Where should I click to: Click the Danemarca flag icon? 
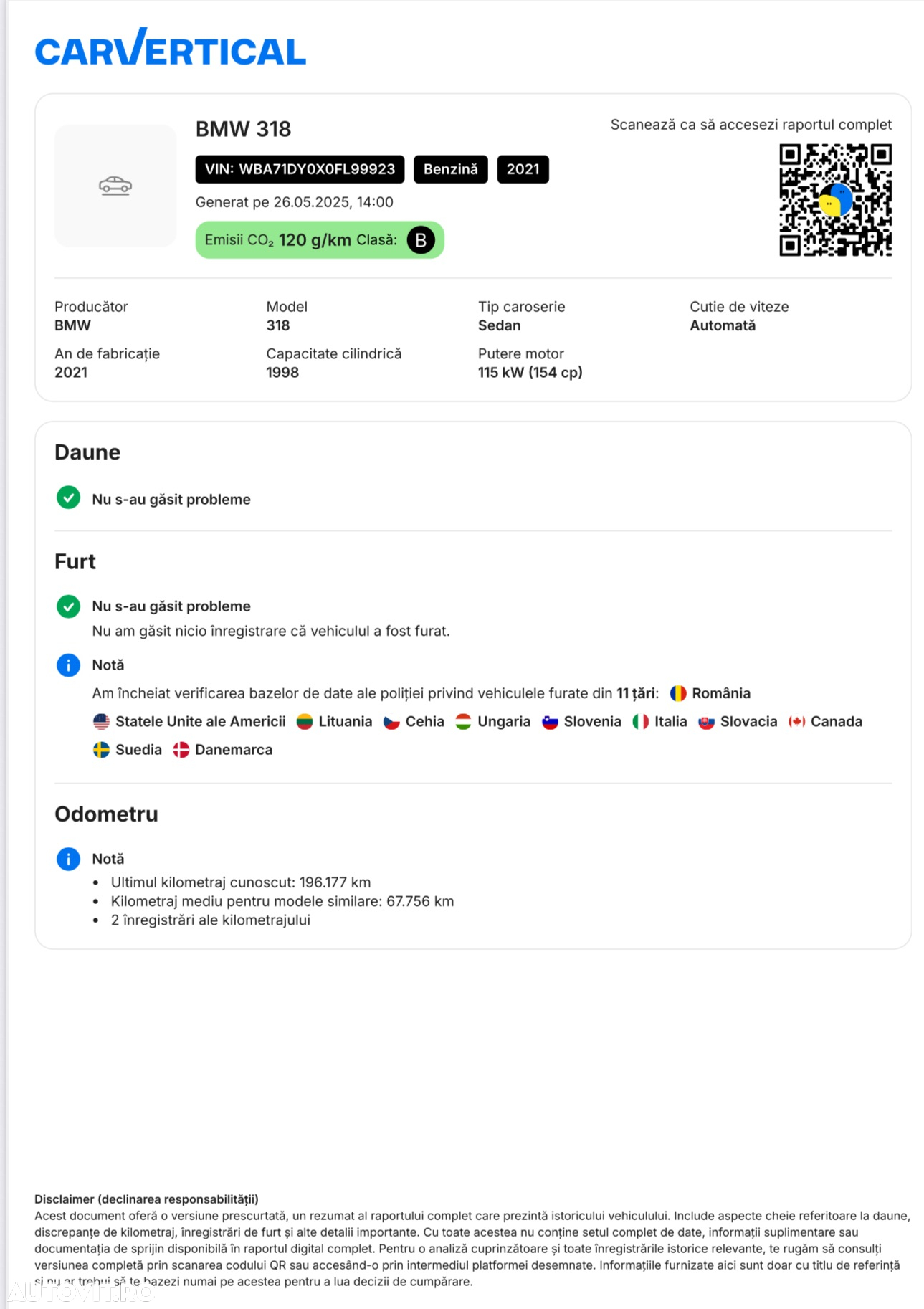(181, 750)
